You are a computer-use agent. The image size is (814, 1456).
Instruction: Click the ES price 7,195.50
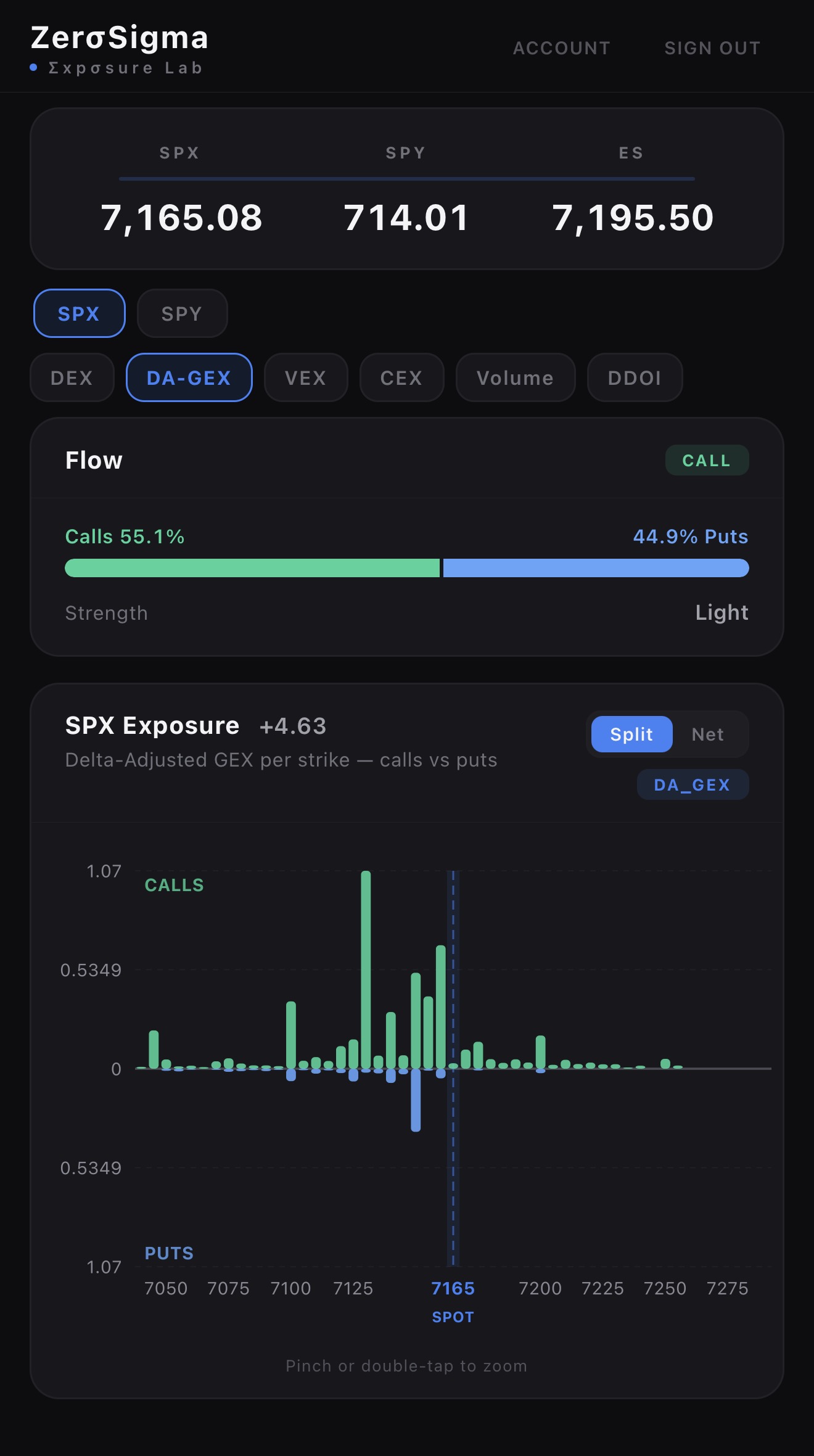click(633, 218)
